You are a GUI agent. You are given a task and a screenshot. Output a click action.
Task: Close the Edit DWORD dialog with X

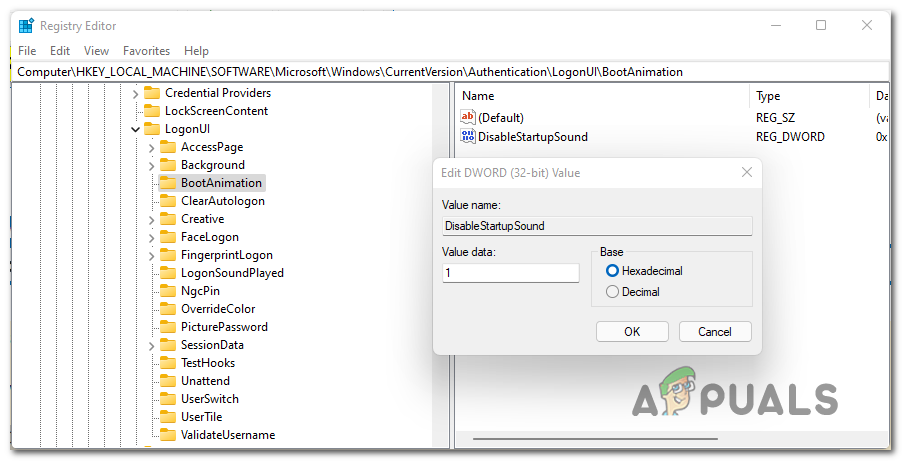point(747,172)
